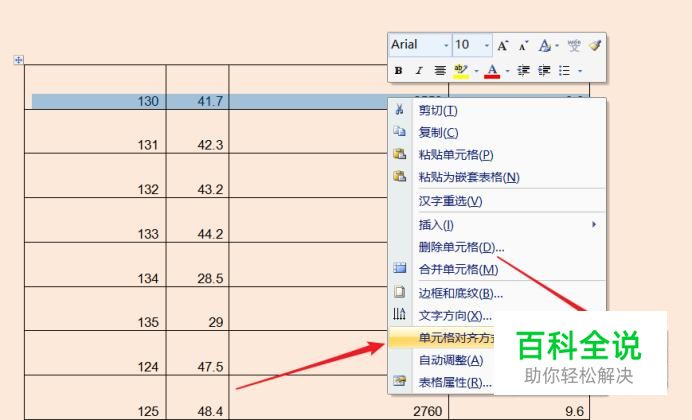Increase font size with Grow Font
The image size is (692, 420).
tap(503, 45)
